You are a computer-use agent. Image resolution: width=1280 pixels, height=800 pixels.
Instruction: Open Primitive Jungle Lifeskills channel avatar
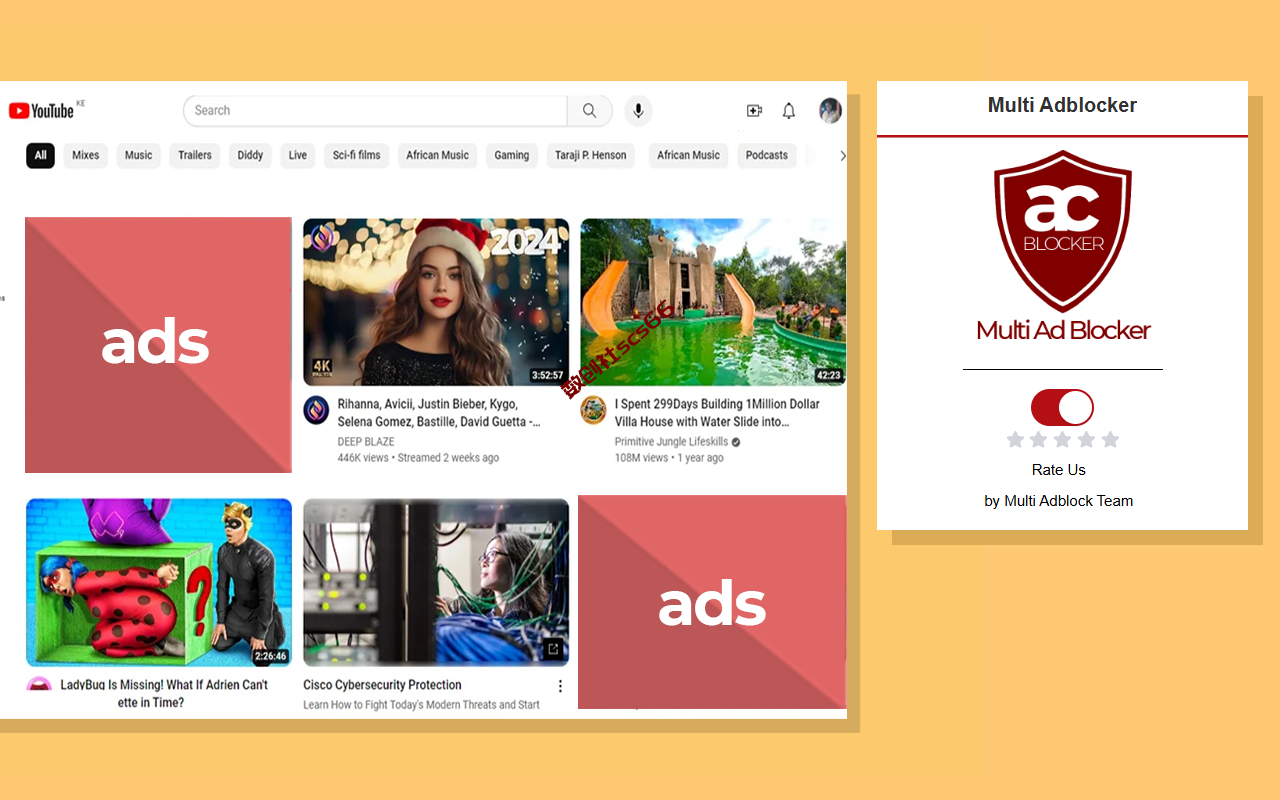point(593,410)
